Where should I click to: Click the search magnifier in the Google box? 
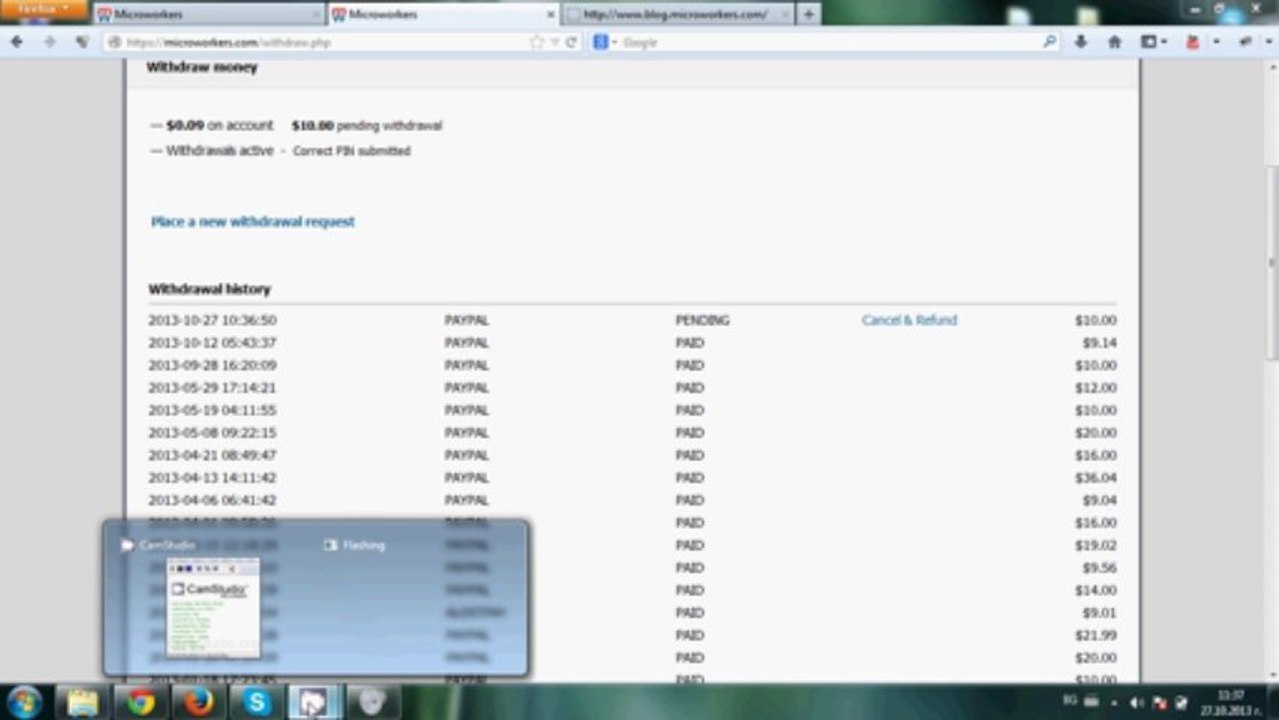(1049, 42)
